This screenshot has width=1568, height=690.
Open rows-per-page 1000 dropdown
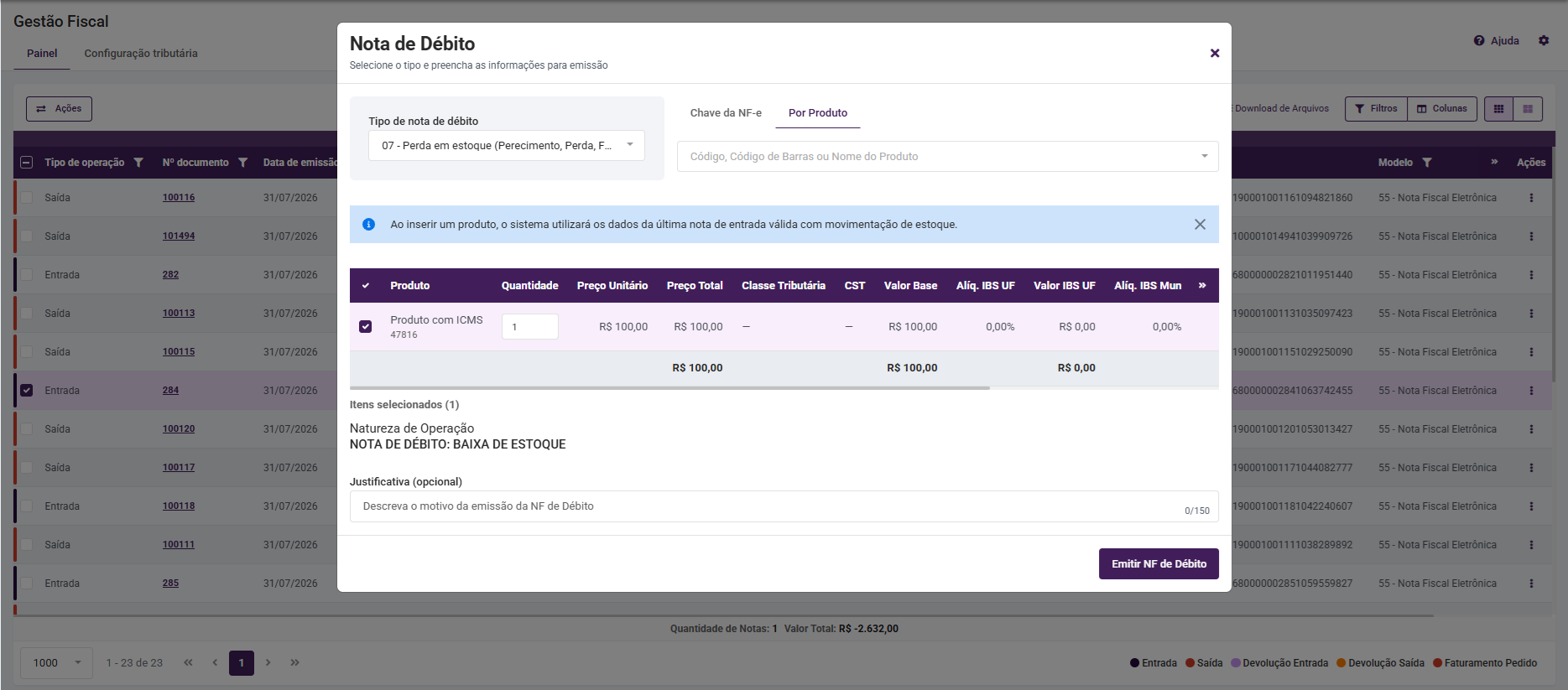coord(57,662)
